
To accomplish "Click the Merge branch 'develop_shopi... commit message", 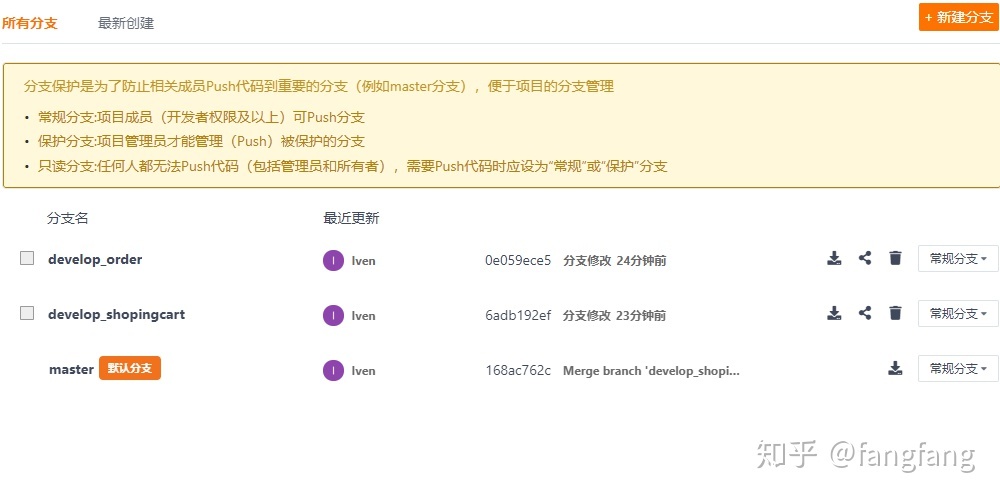I will [x=651, y=371].
